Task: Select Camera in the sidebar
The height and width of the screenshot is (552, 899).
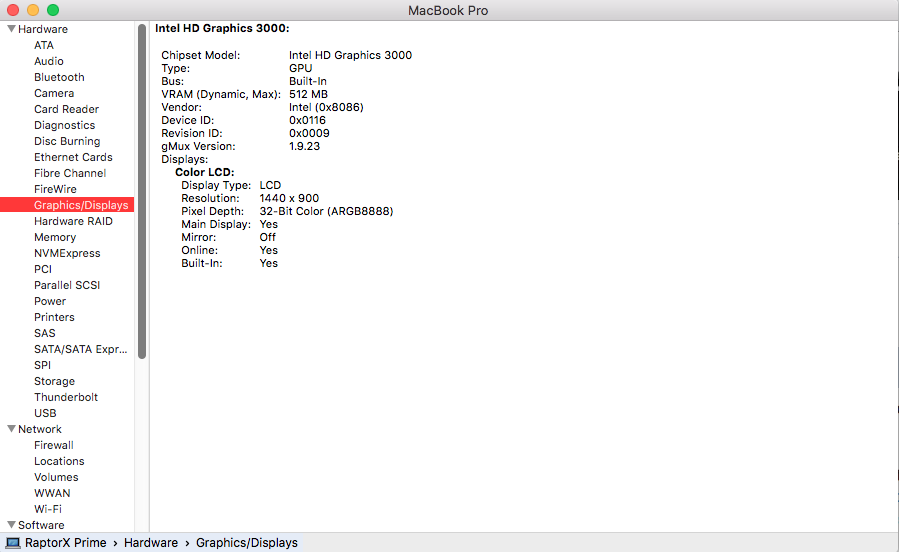Action: point(54,93)
